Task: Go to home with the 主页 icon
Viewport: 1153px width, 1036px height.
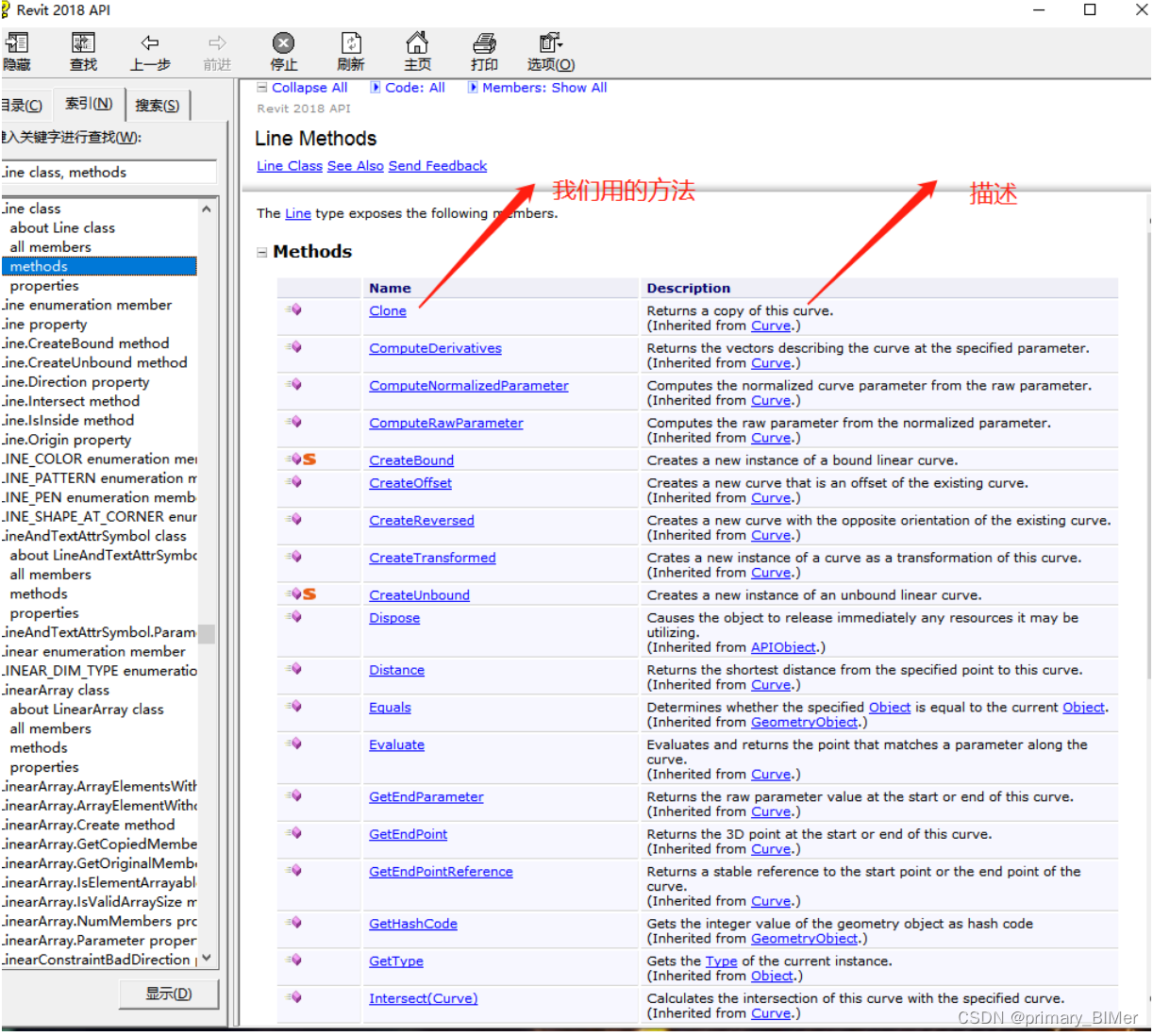Action: pyautogui.click(x=417, y=43)
